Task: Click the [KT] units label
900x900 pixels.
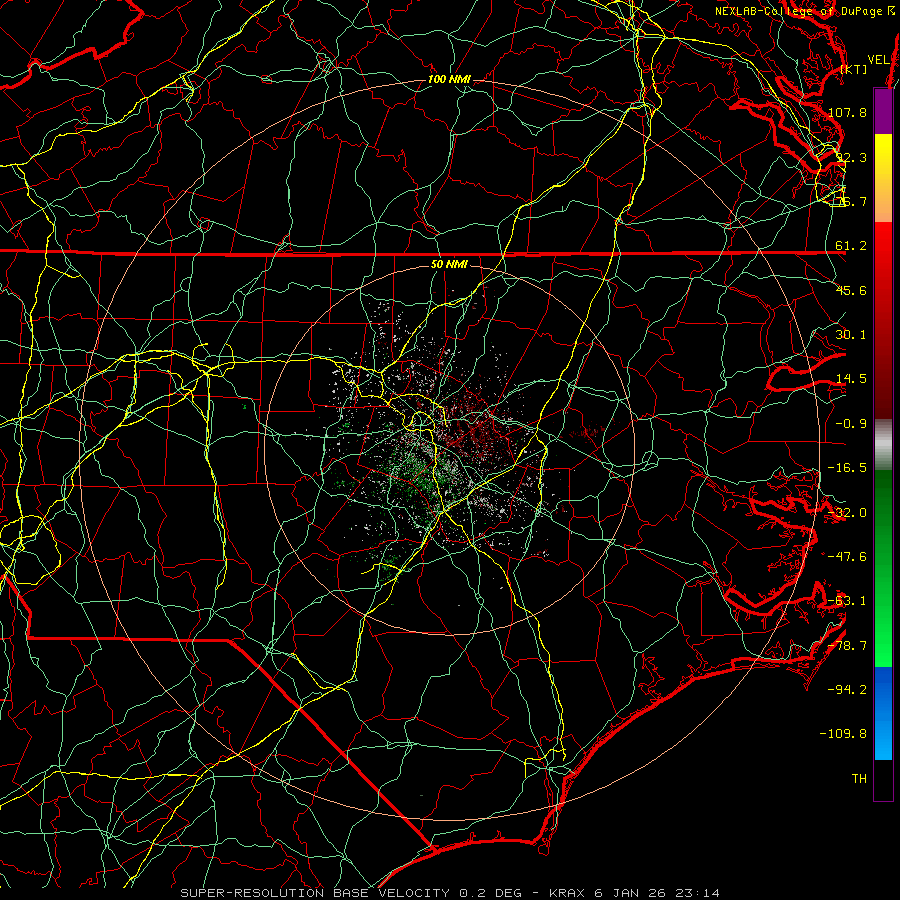Action: (854, 69)
